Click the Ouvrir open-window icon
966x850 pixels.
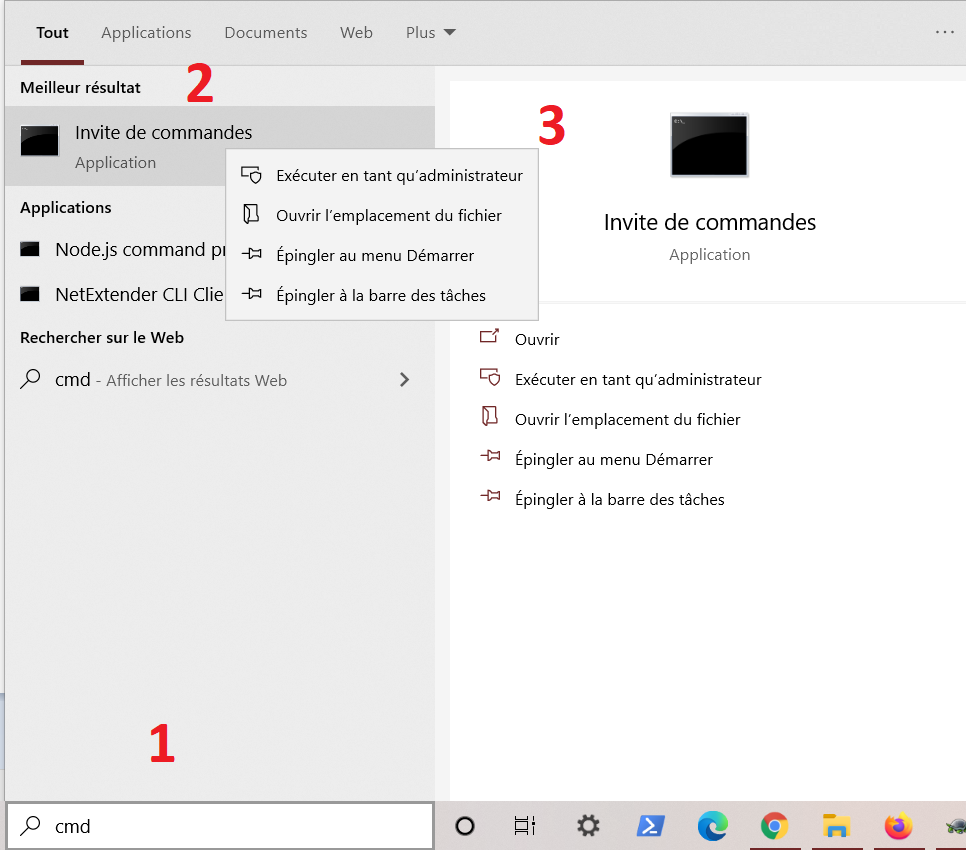coord(490,336)
